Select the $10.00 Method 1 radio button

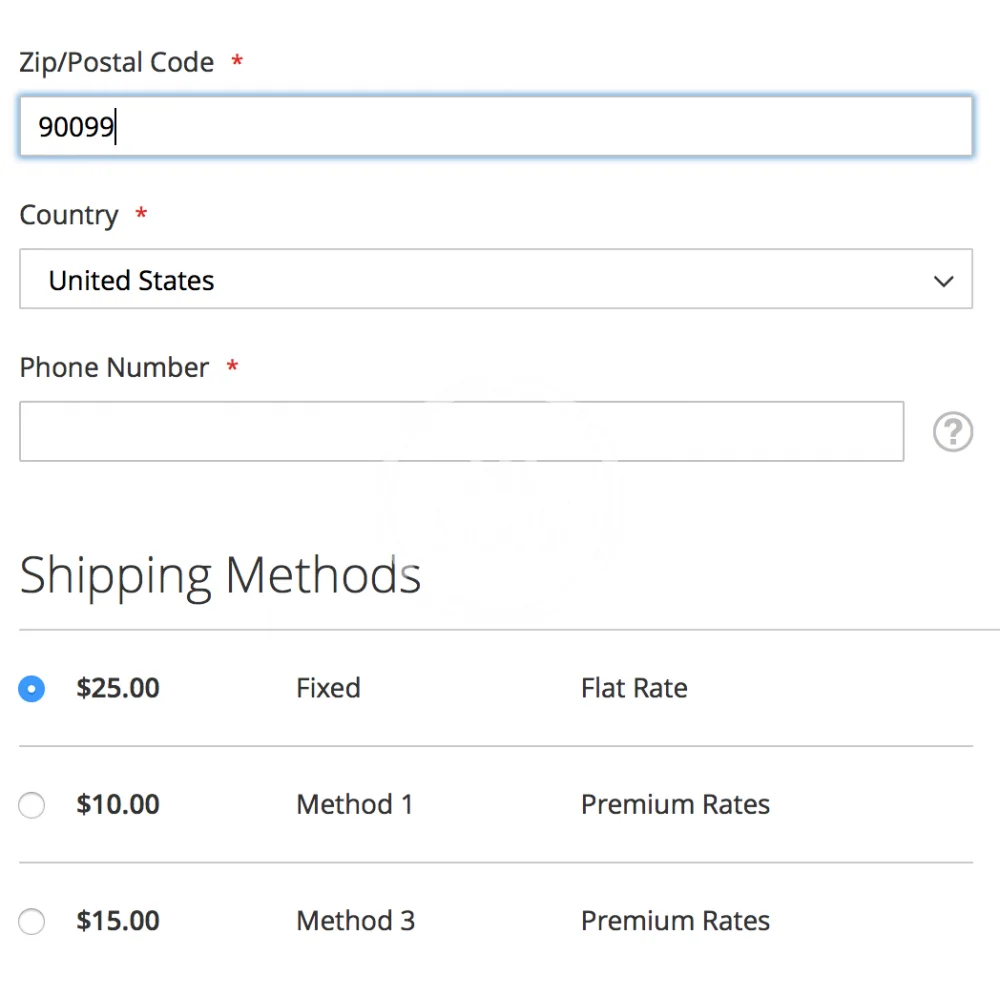click(x=32, y=805)
